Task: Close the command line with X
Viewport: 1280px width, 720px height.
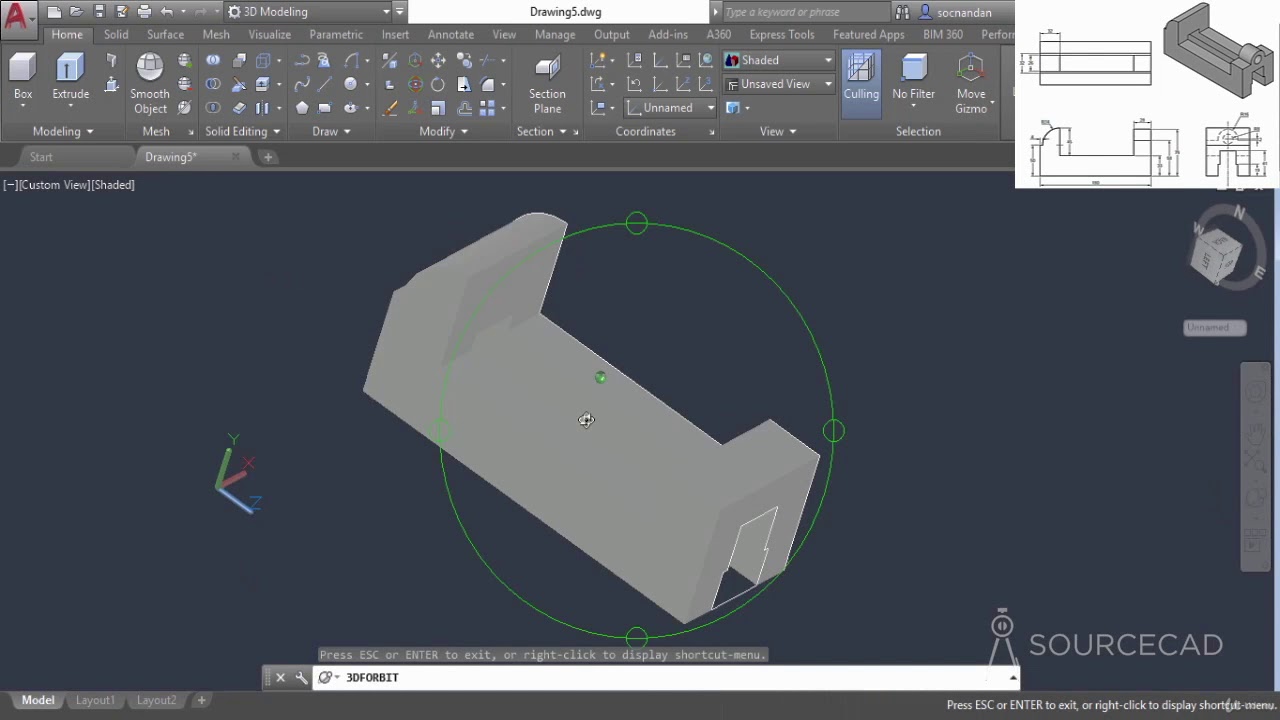Action: coord(280,678)
